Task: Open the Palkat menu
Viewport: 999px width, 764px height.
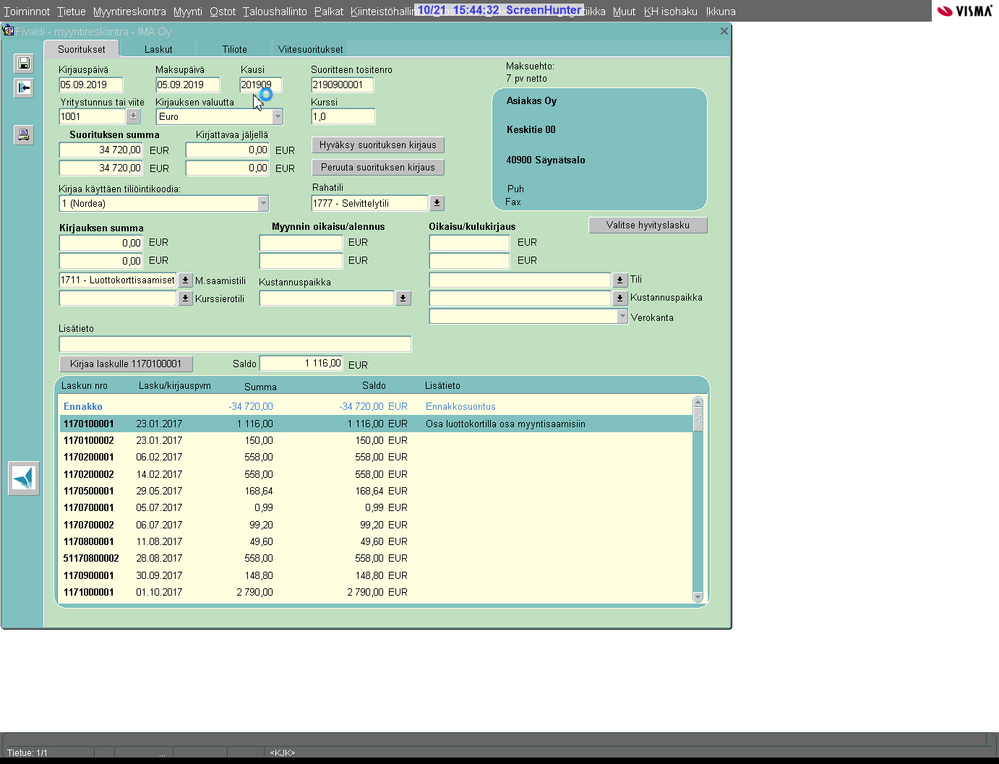Action: (329, 11)
